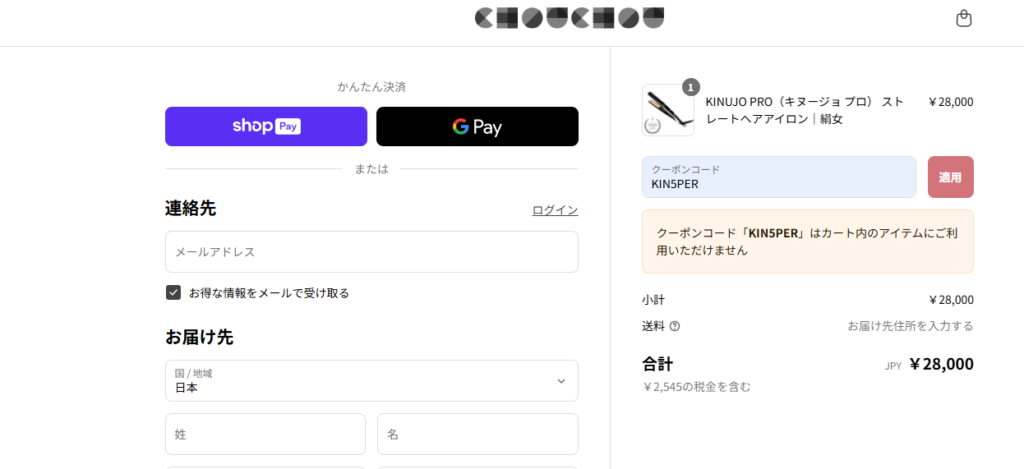The height and width of the screenshot is (469, 1024).
Task: Click the 小計 subtotal label
Action: (x=653, y=300)
